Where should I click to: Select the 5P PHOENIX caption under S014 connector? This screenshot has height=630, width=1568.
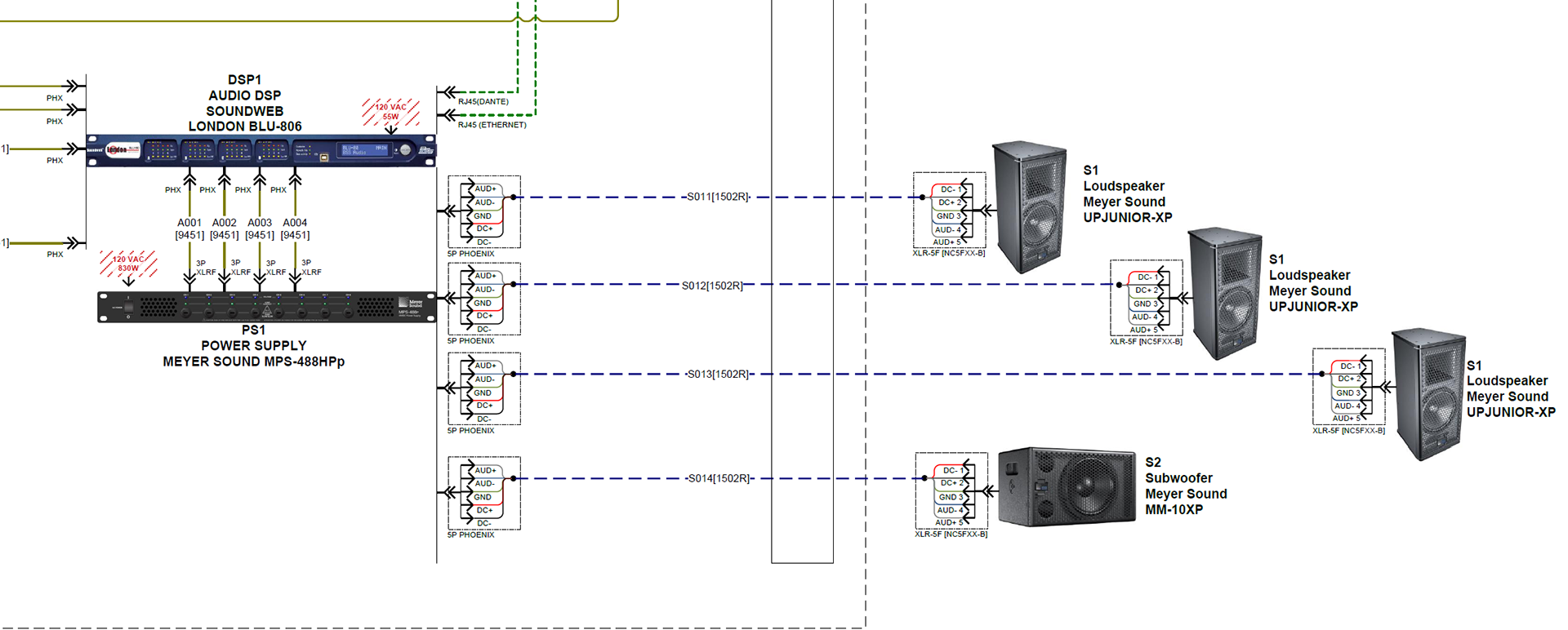point(471,535)
